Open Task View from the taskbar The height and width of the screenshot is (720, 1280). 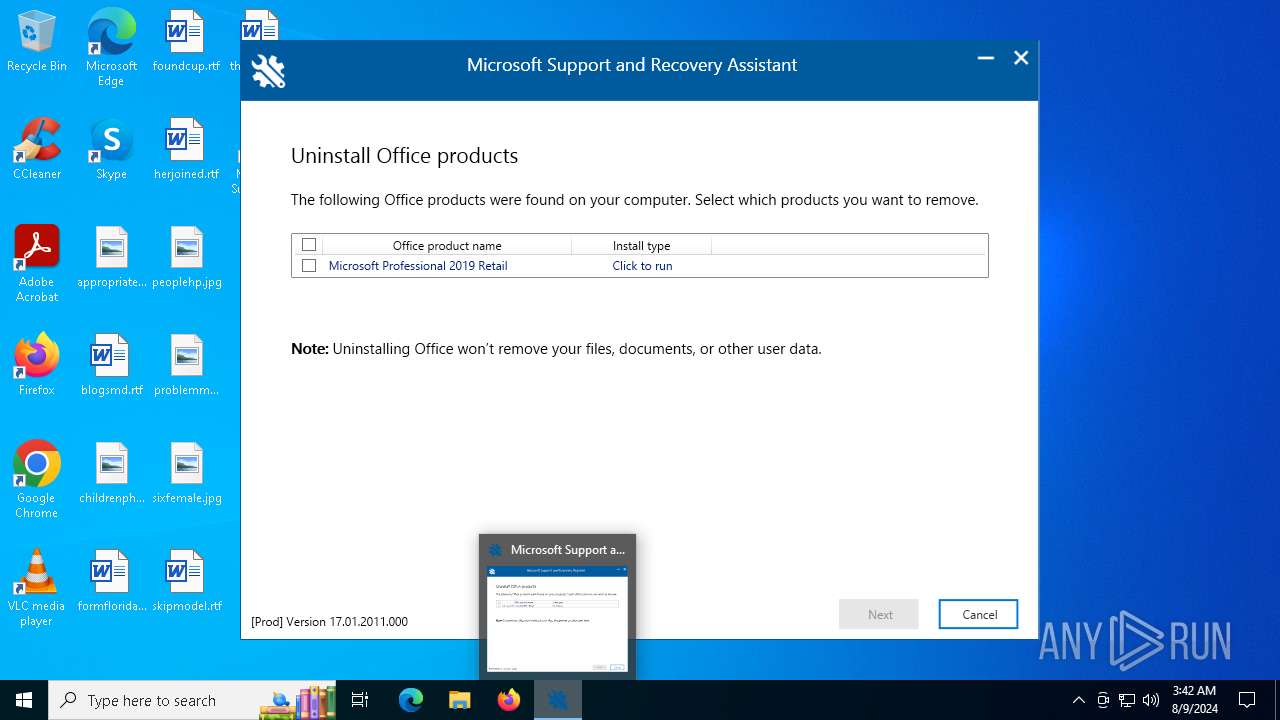tap(360, 700)
